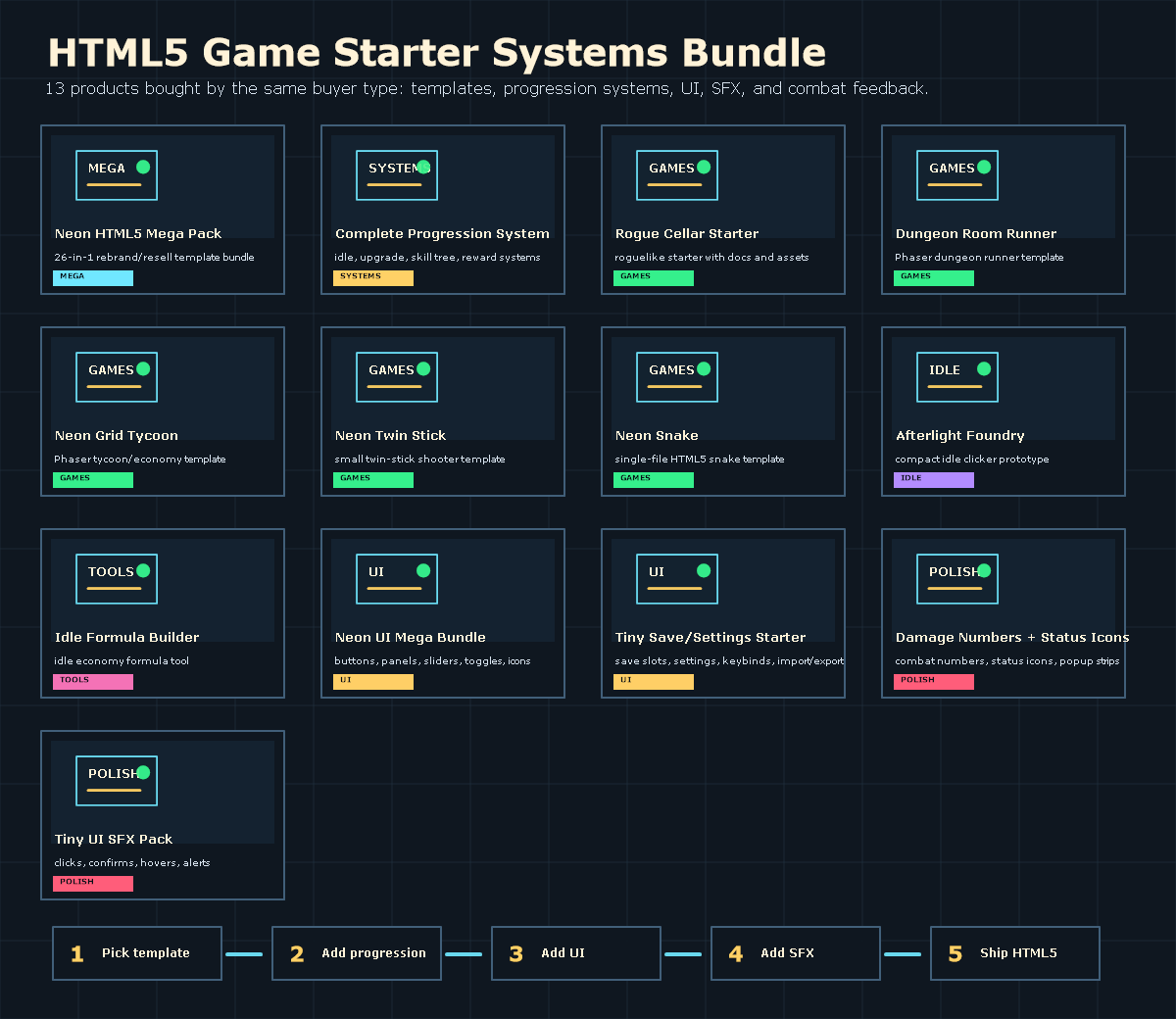Open the Complete Progression System title
1176x1019 pixels.
[442, 234]
